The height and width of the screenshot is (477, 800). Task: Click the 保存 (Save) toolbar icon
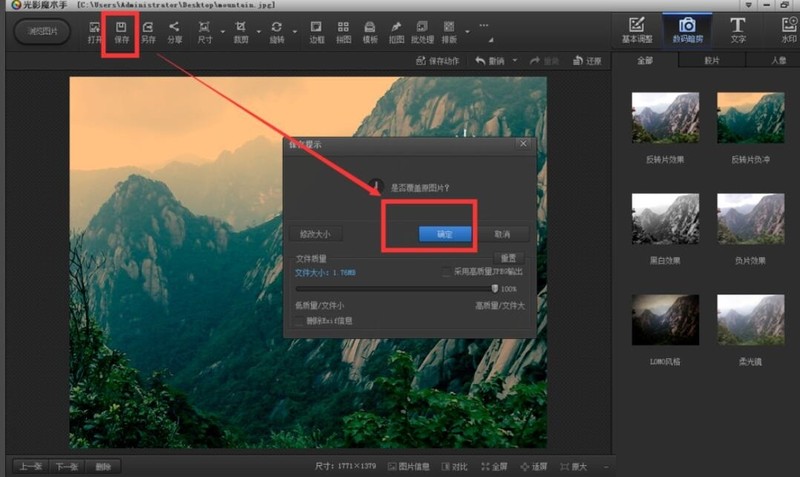click(121, 31)
